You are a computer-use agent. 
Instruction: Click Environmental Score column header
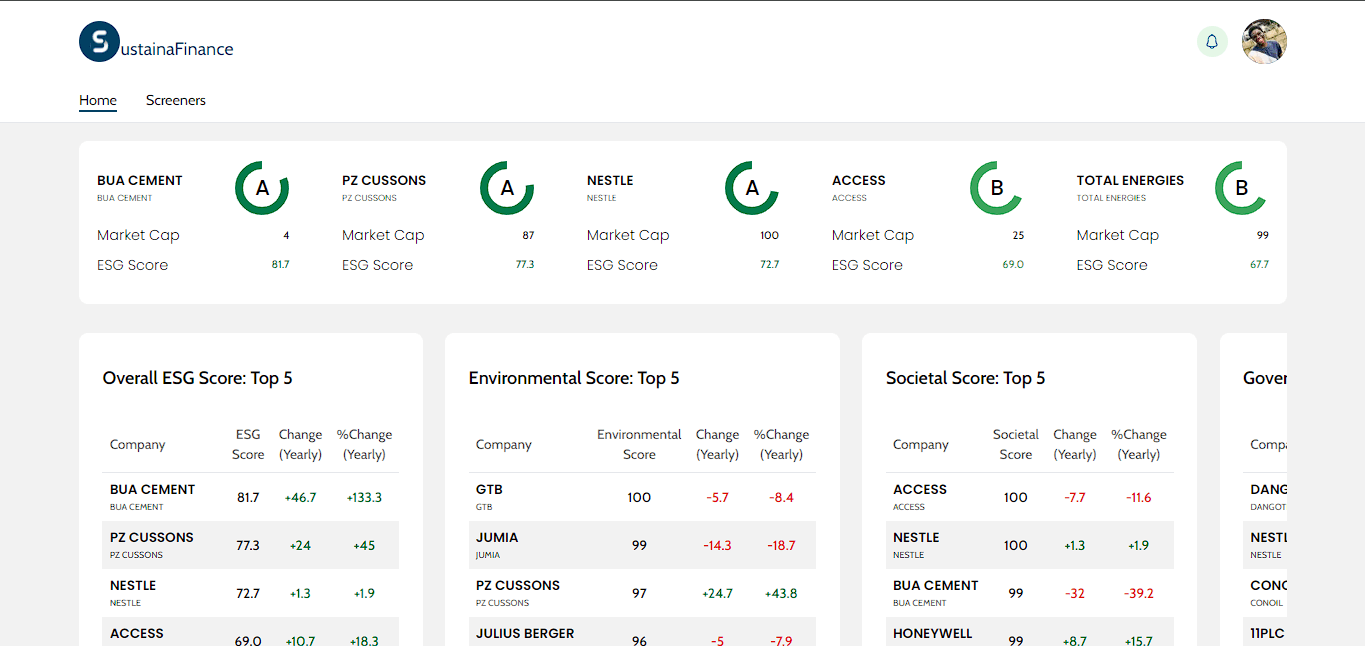tap(639, 445)
